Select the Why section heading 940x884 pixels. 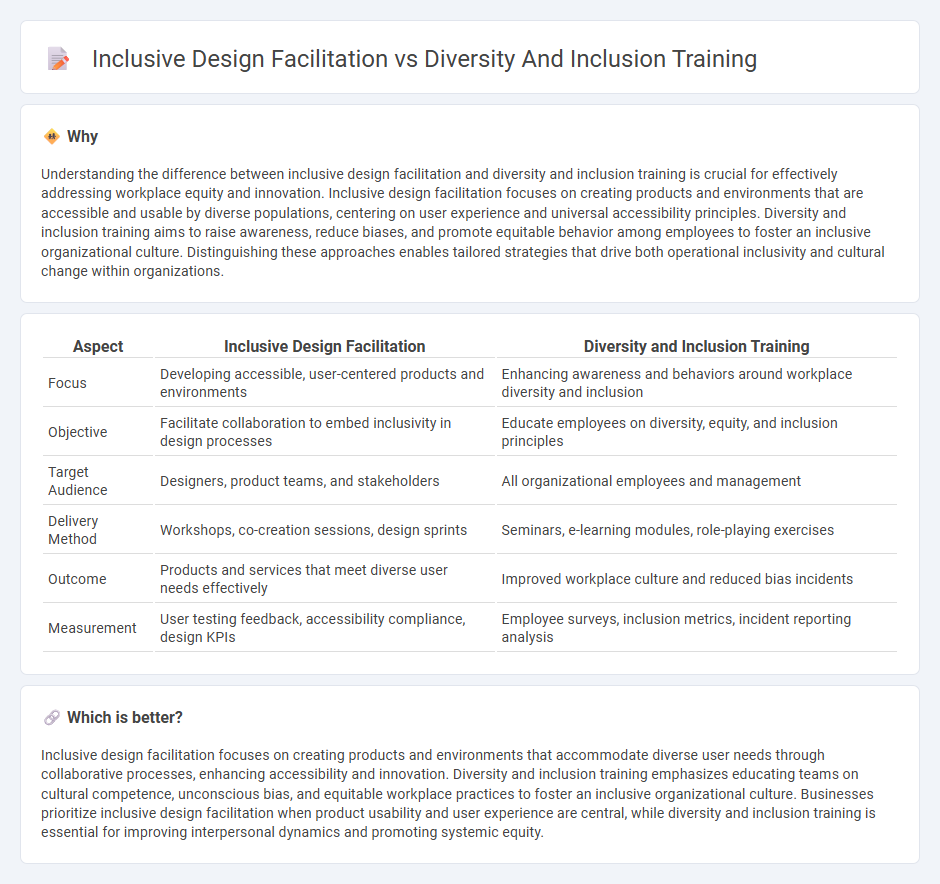[82, 137]
